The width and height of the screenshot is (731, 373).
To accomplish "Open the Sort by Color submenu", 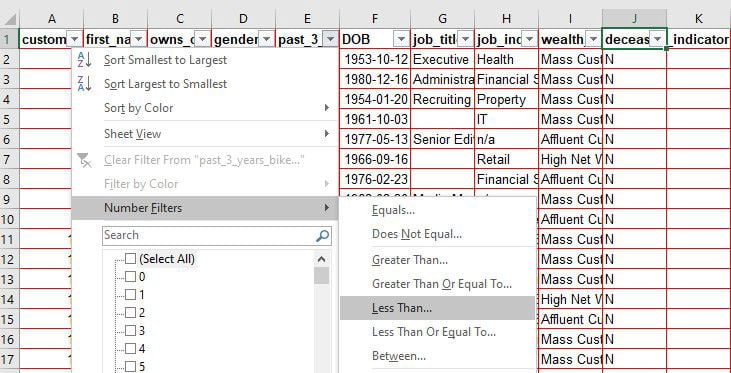I will [204, 108].
